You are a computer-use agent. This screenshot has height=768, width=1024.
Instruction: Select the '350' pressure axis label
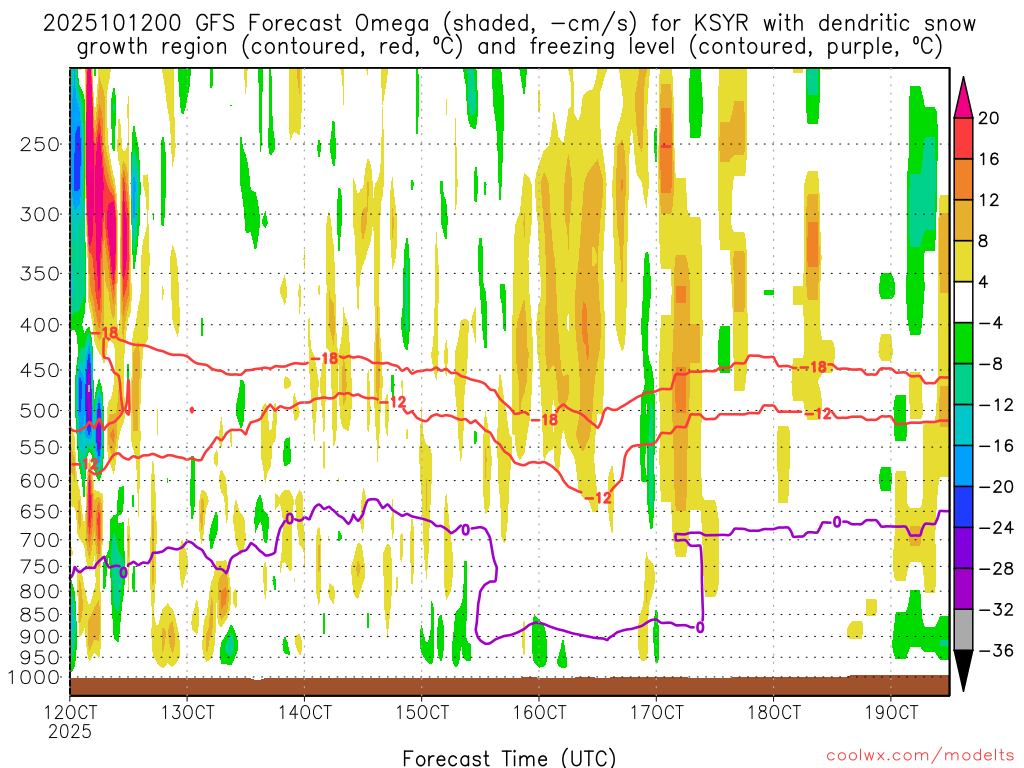pos(40,273)
